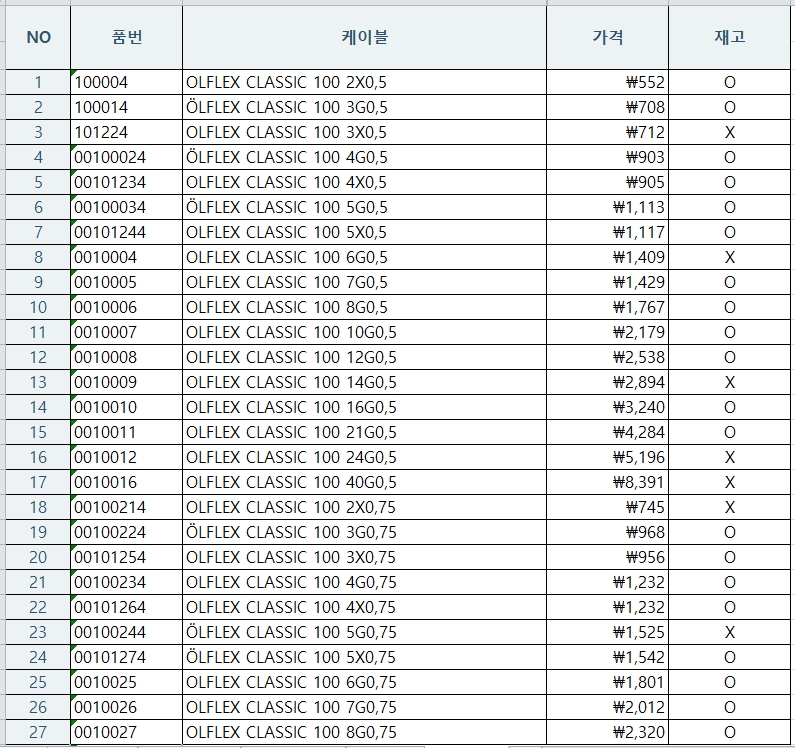The width and height of the screenshot is (795, 748).
Task: Click cable cell ending in 21G0,5
Action: pos(364,432)
